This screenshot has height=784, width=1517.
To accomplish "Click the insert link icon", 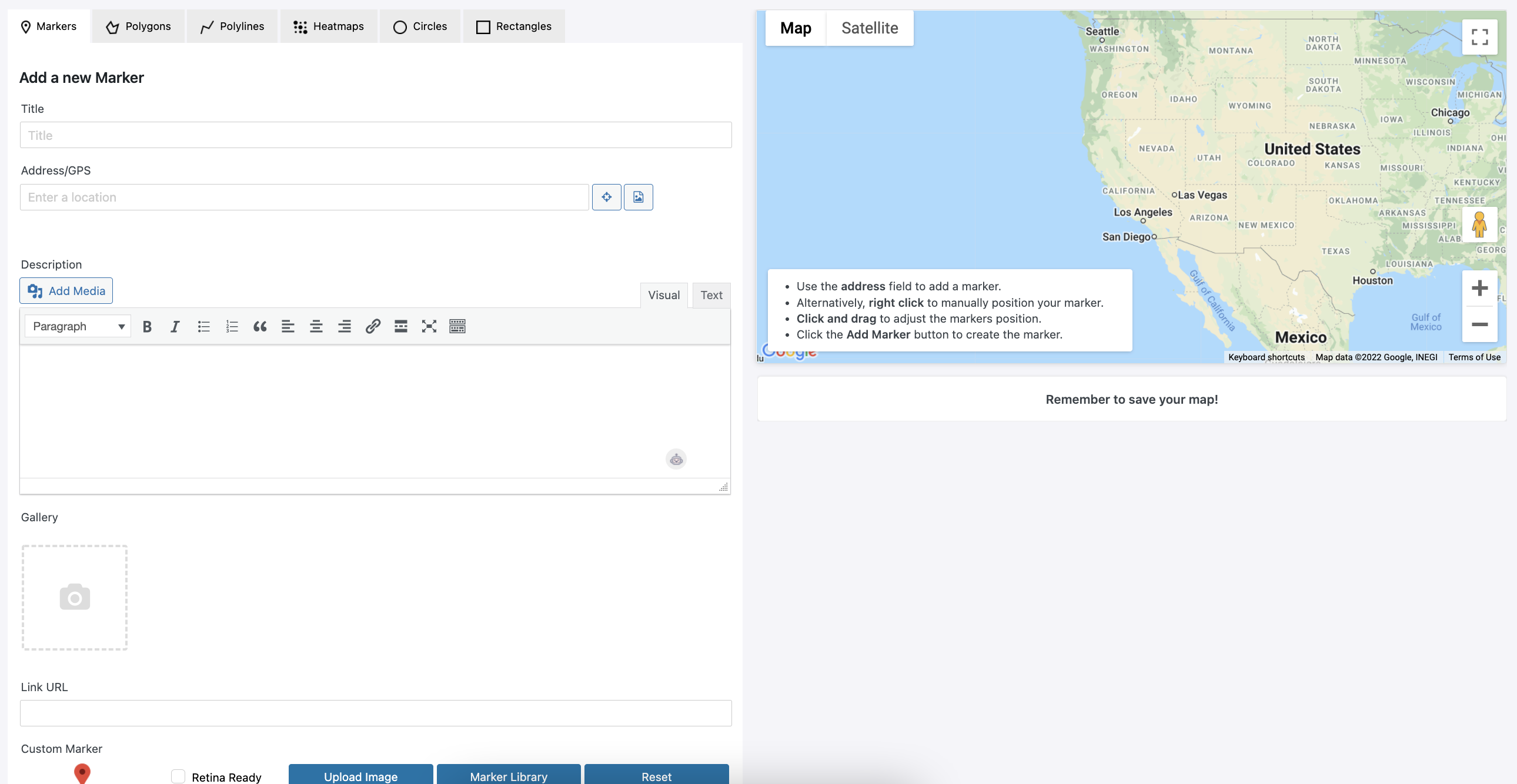I will 373,326.
